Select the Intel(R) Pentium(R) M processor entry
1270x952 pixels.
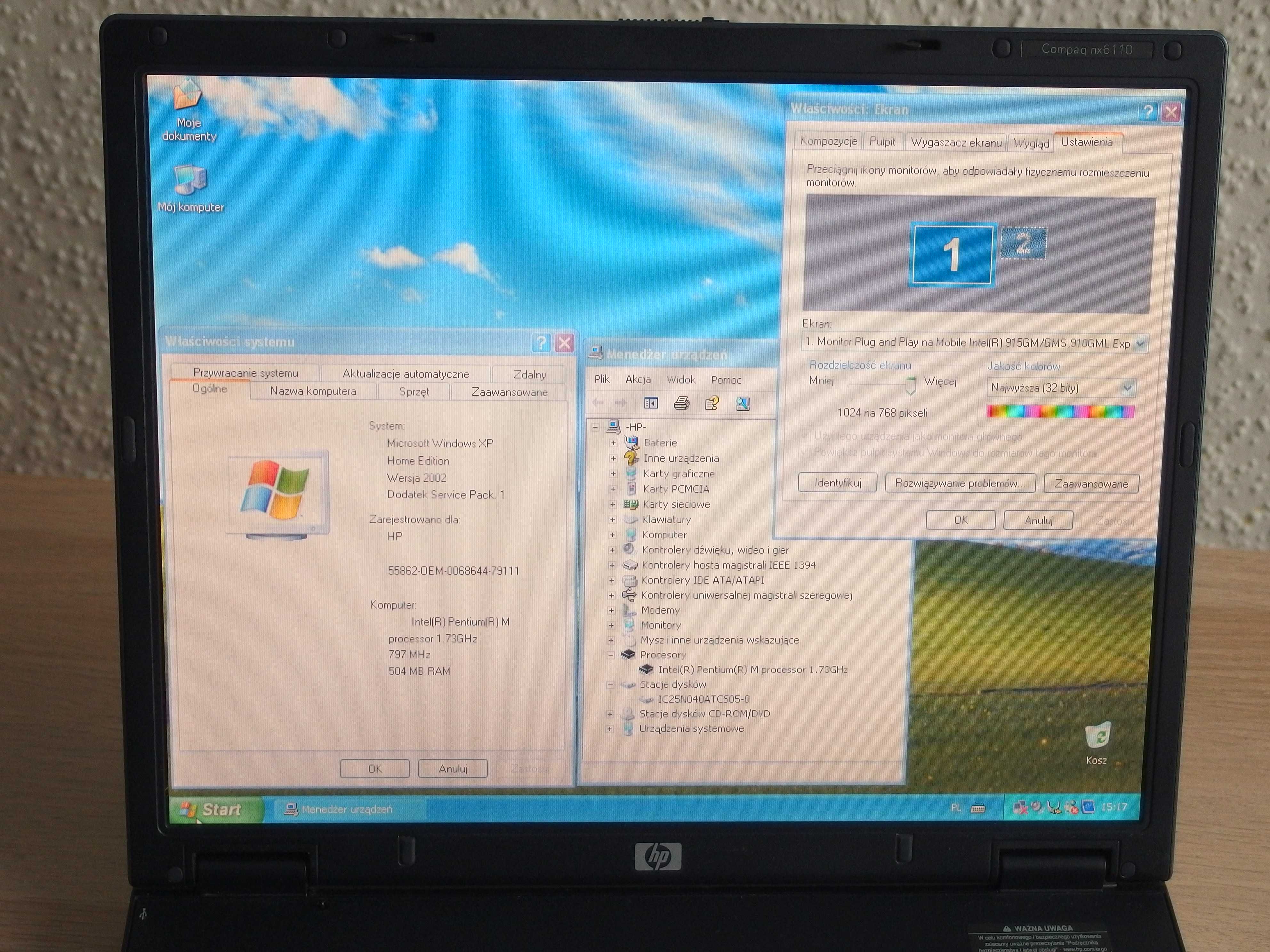[753, 670]
